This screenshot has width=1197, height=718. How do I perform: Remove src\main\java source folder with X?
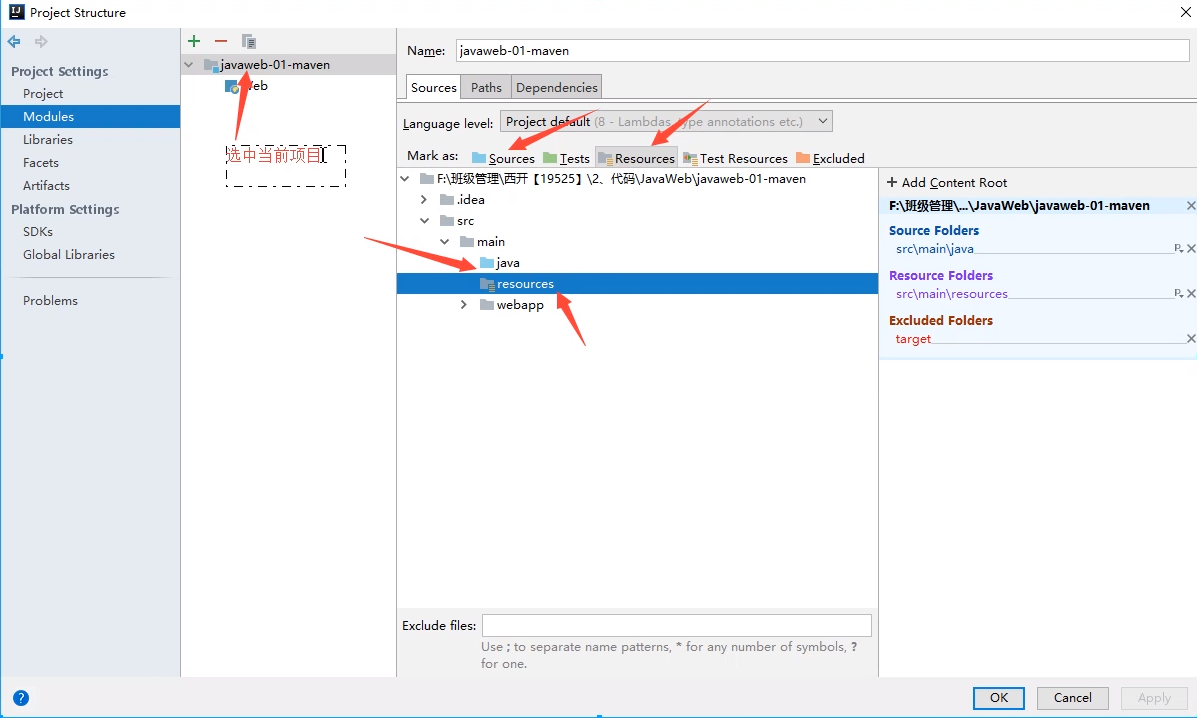[1190, 249]
